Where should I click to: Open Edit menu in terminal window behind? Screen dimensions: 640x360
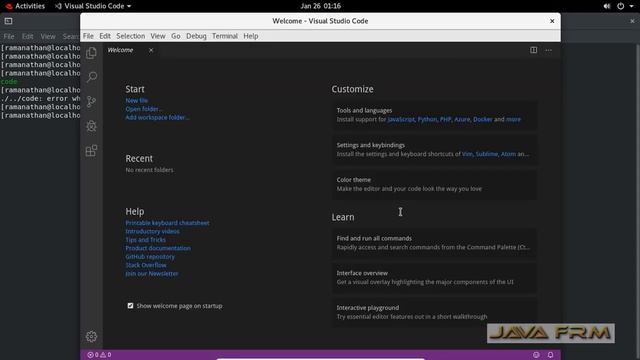[x=27, y=36]
